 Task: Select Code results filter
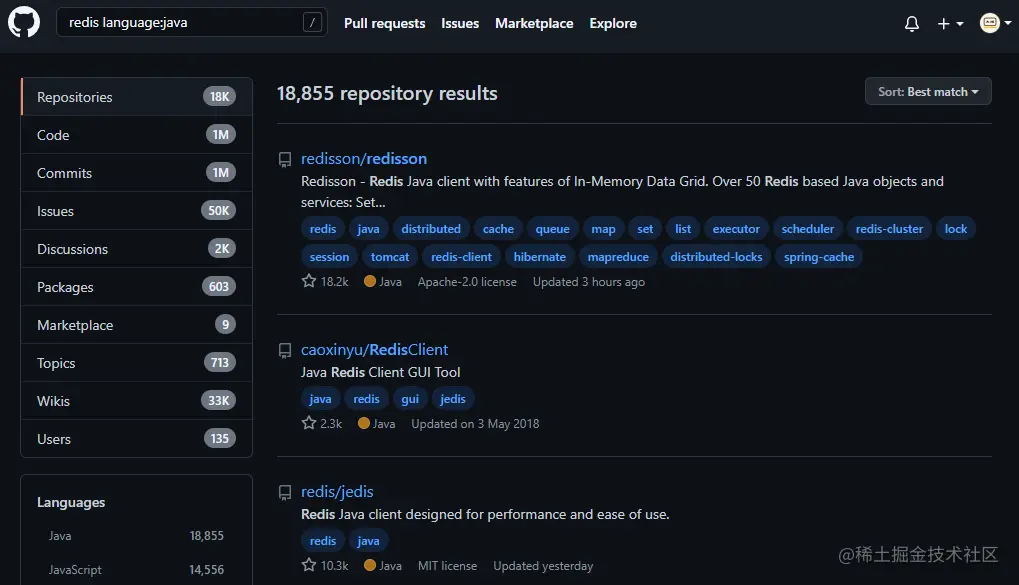pyautogui.click(x=136, y=135)
